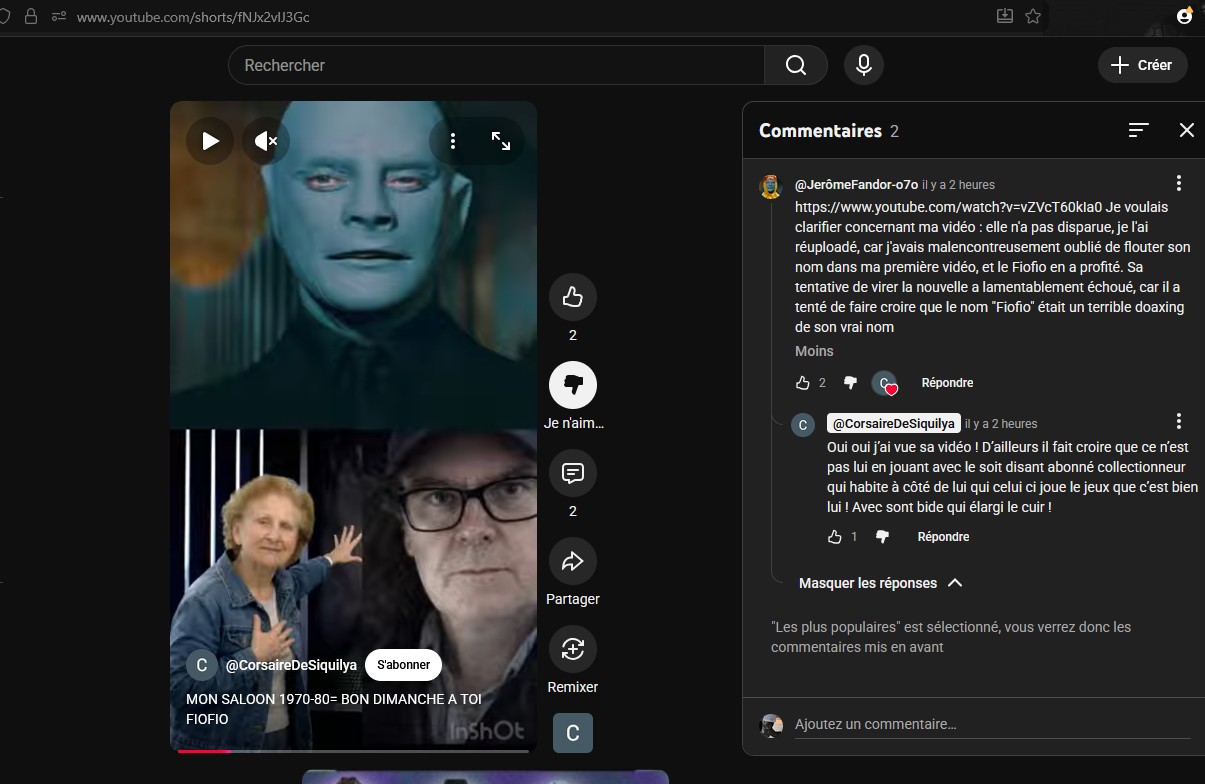Collapse the long comment with Moins
Viewport: 1205px width, 784px height.
pos(814,351)
